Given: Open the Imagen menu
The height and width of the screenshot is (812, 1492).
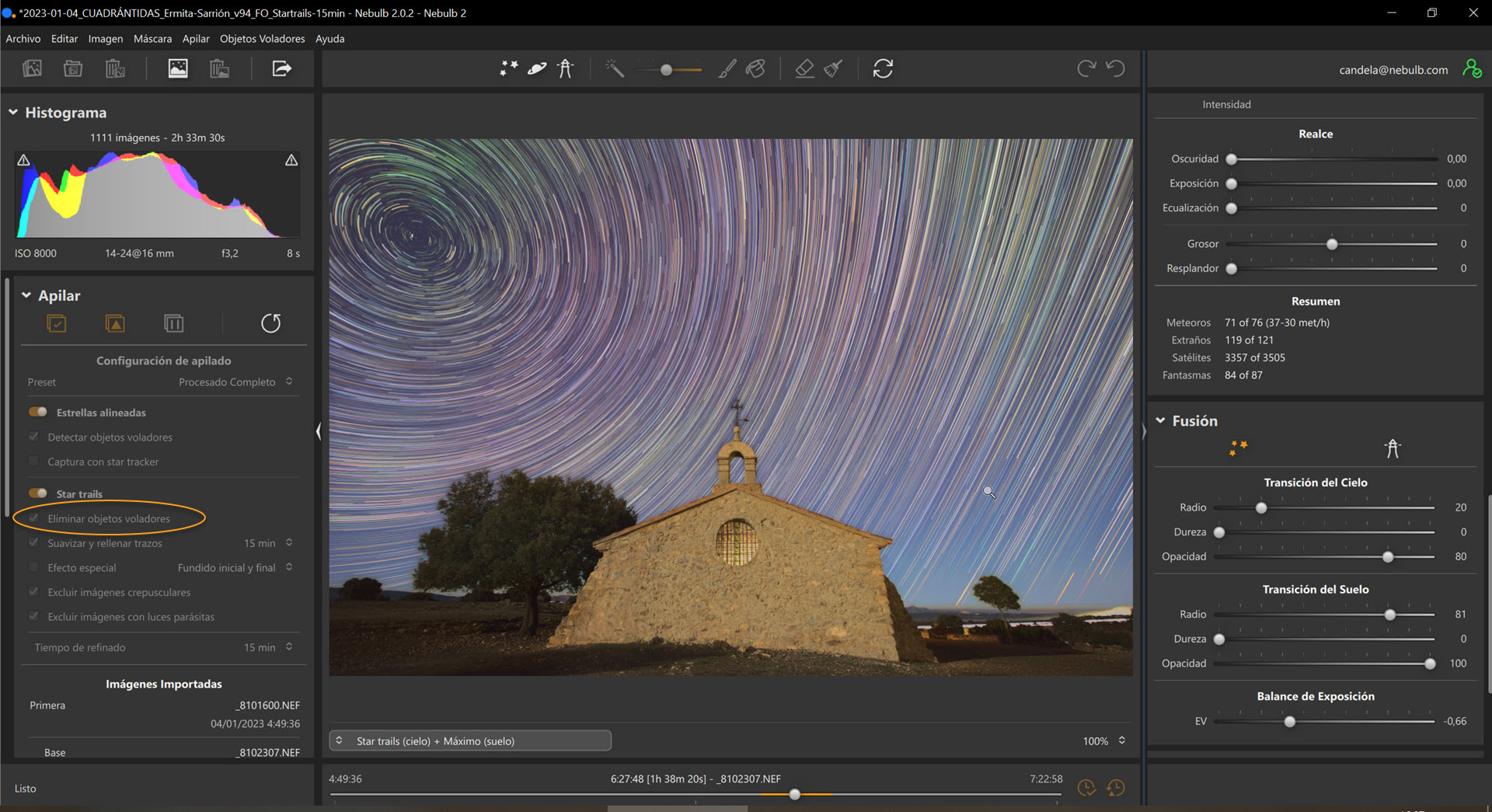Looking at the screenshot, I should 106,38.
